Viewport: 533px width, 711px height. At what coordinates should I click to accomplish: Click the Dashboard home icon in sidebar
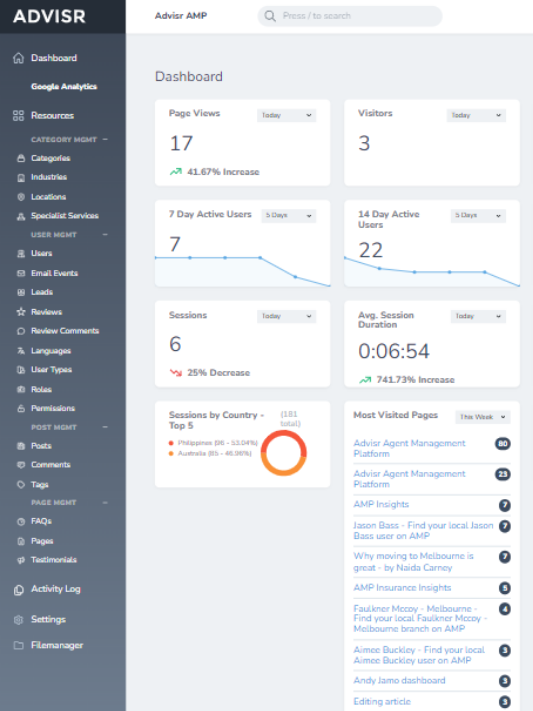[19, 58]
